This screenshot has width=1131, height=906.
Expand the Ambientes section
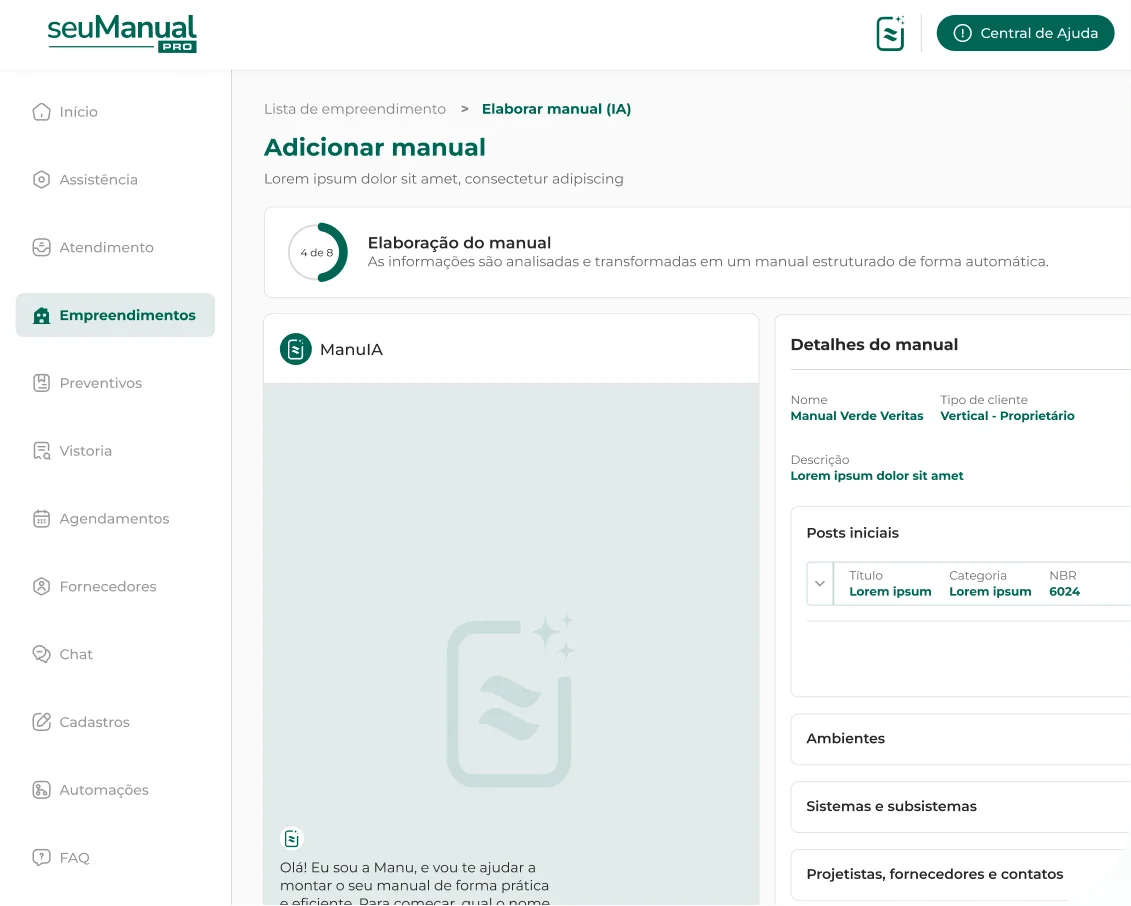[961, 739]
